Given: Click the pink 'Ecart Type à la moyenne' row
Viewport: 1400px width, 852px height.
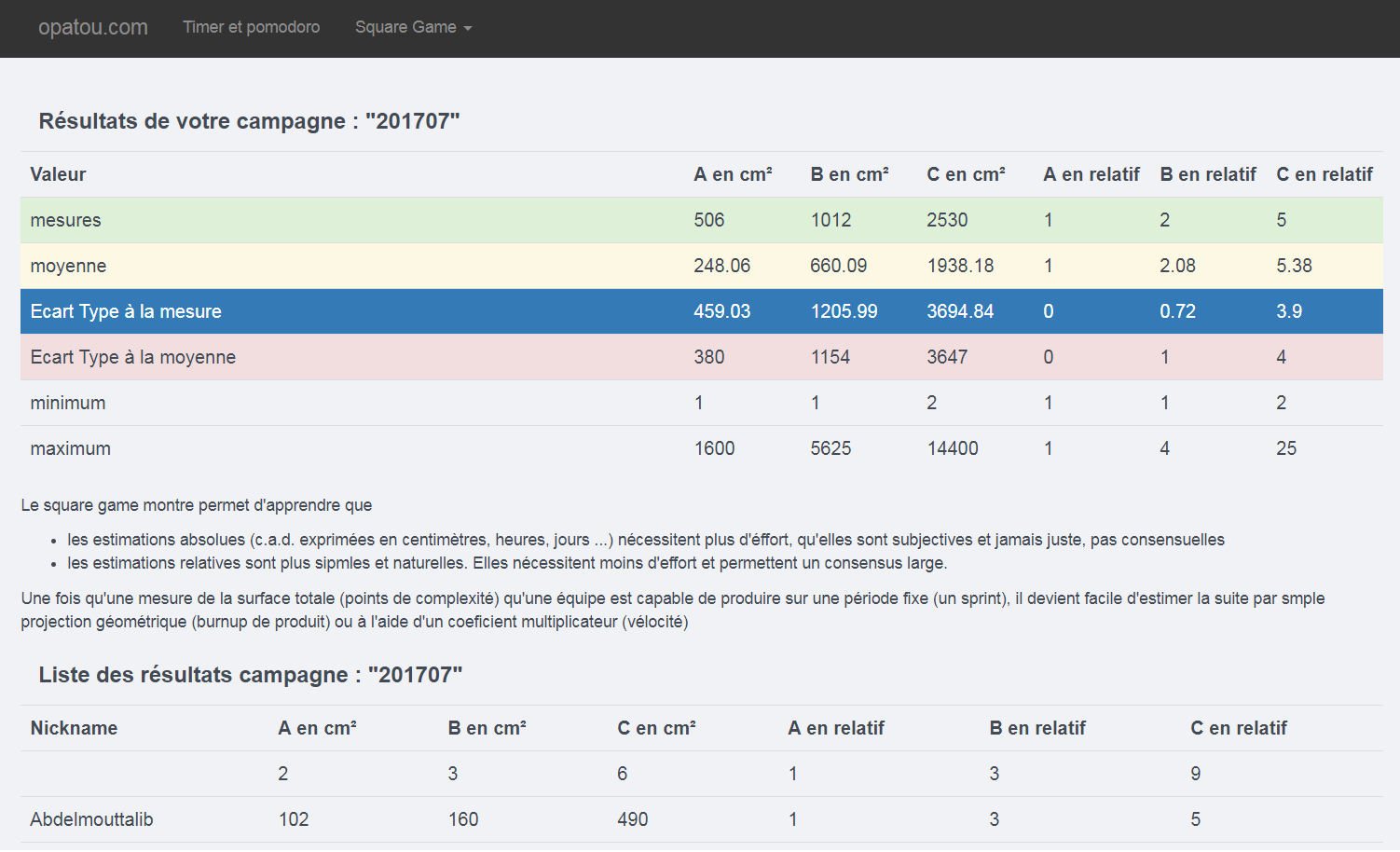Looking at the screenshot, I should tap(132, 357).
